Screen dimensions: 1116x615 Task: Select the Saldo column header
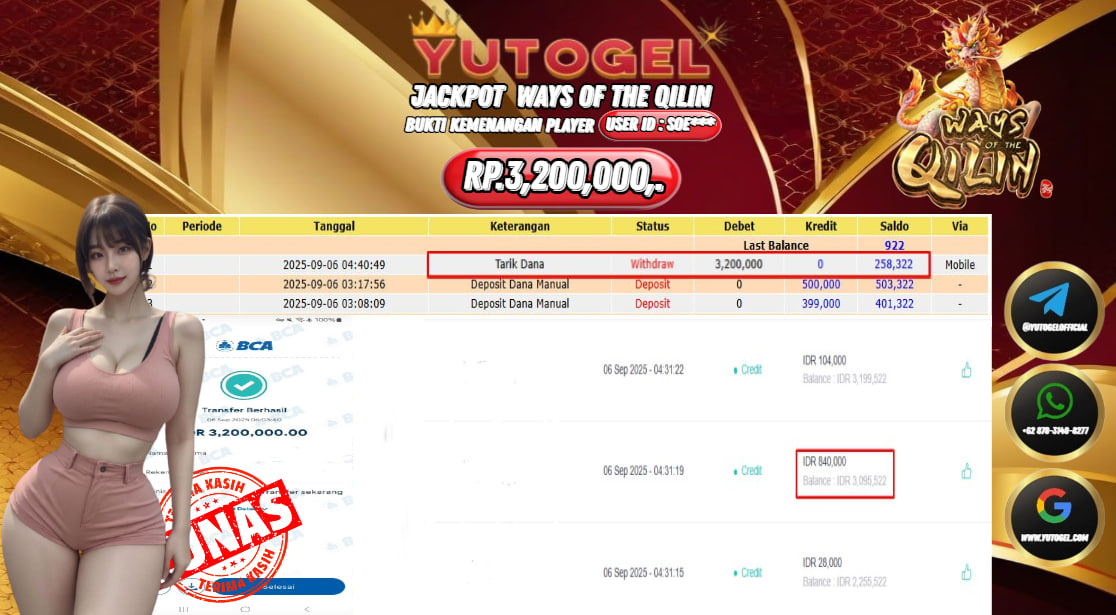[894, 226]
